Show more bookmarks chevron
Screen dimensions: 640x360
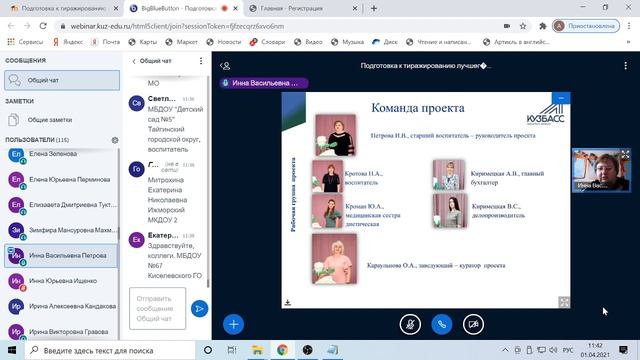628,42
